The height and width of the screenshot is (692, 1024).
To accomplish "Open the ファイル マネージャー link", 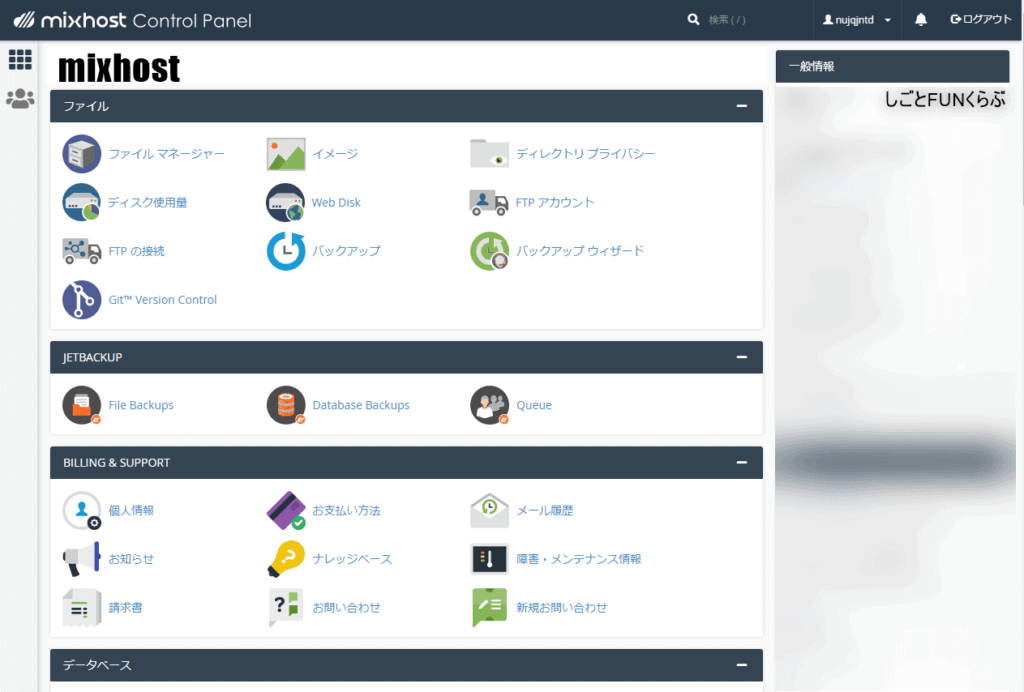I will point(167,154).
